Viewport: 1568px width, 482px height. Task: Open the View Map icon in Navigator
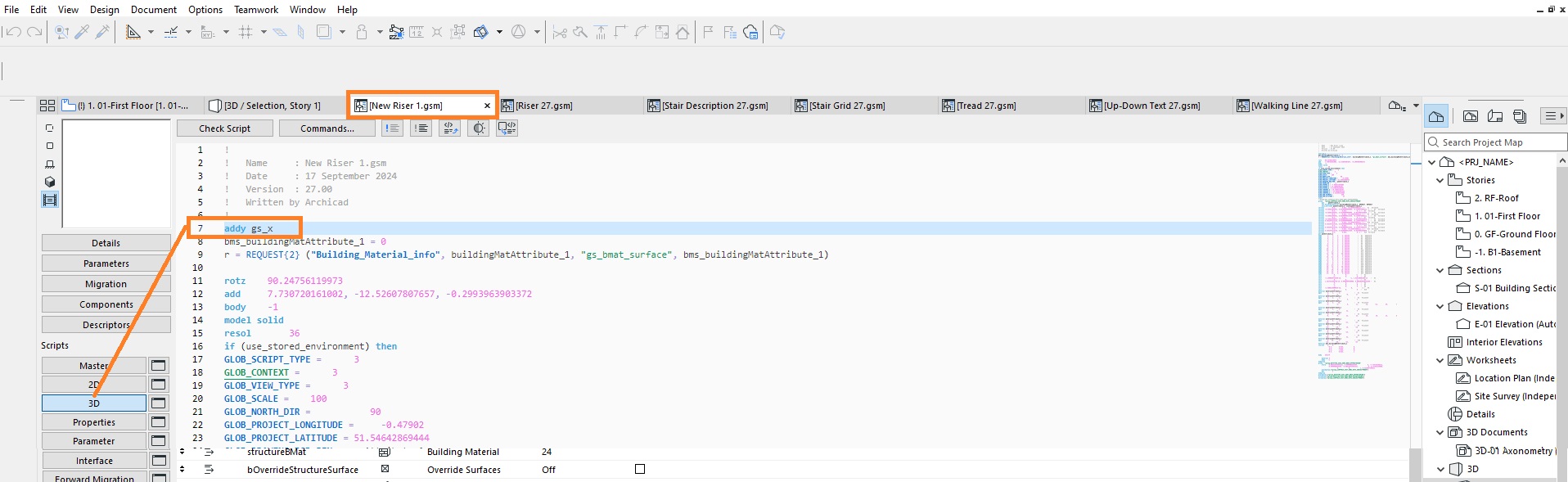tap(1471, 116)
